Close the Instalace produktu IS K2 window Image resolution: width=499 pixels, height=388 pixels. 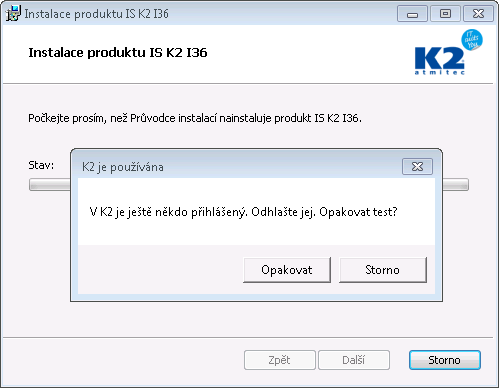[x=478, y=14]
